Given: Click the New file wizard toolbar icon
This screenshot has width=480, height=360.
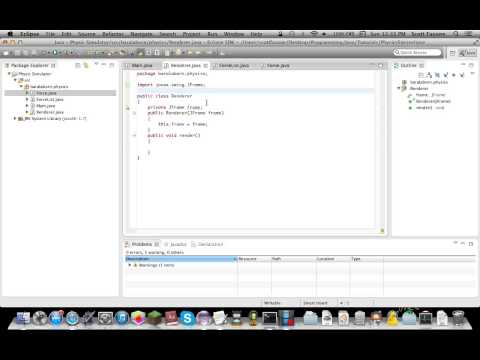Looking at the screenshot, I should click(6, 53).
